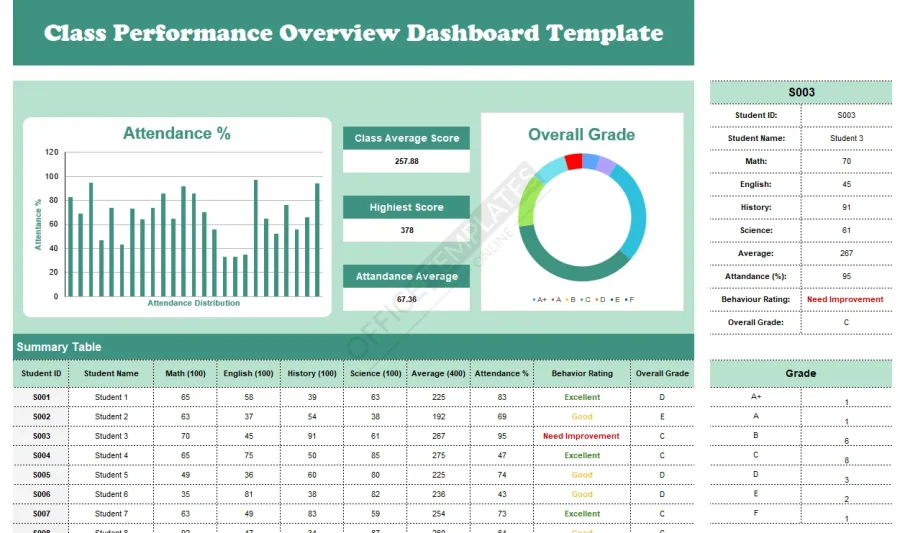The image size is (900, 533).
Task: Select the Student ID column header
Action: point(41,374)
